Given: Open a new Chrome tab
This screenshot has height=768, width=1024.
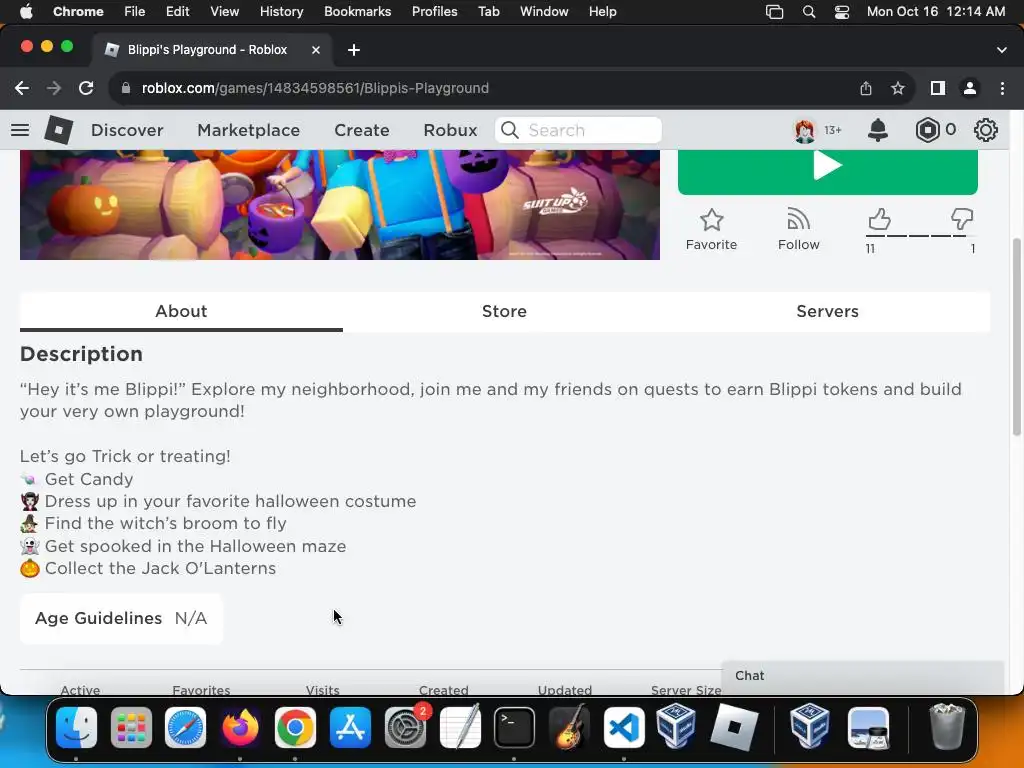Looking at the screenshot, I should [x=353, y=50].
